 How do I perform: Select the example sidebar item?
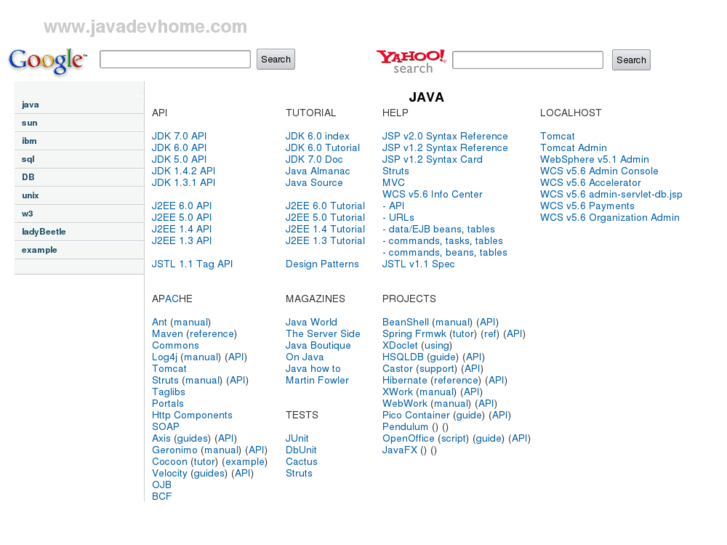79,250
